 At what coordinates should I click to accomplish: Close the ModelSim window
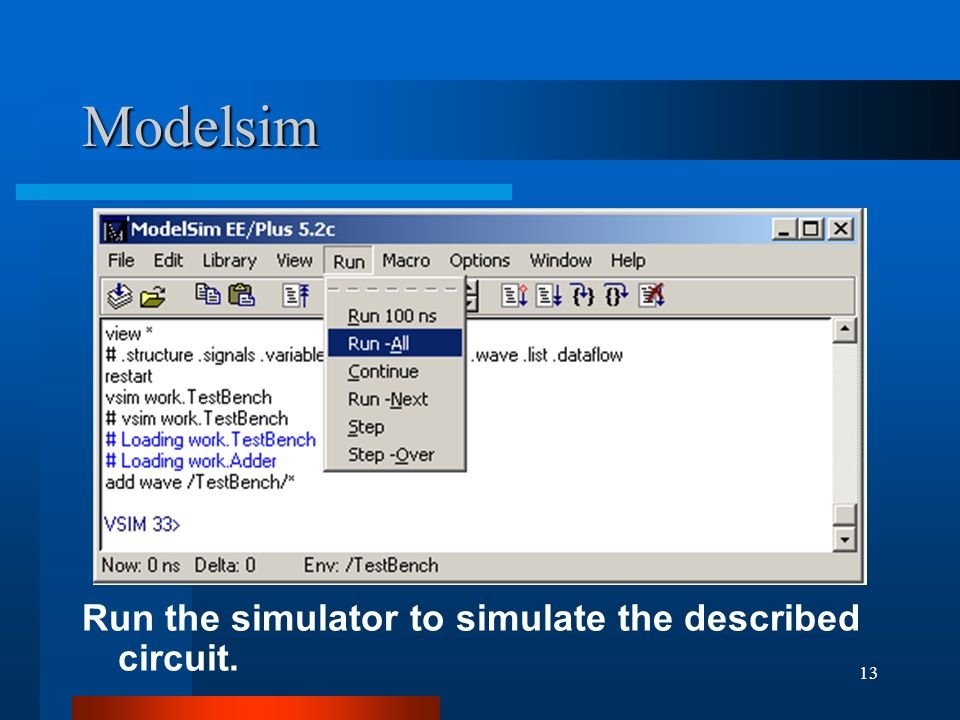tap(841, 230)
